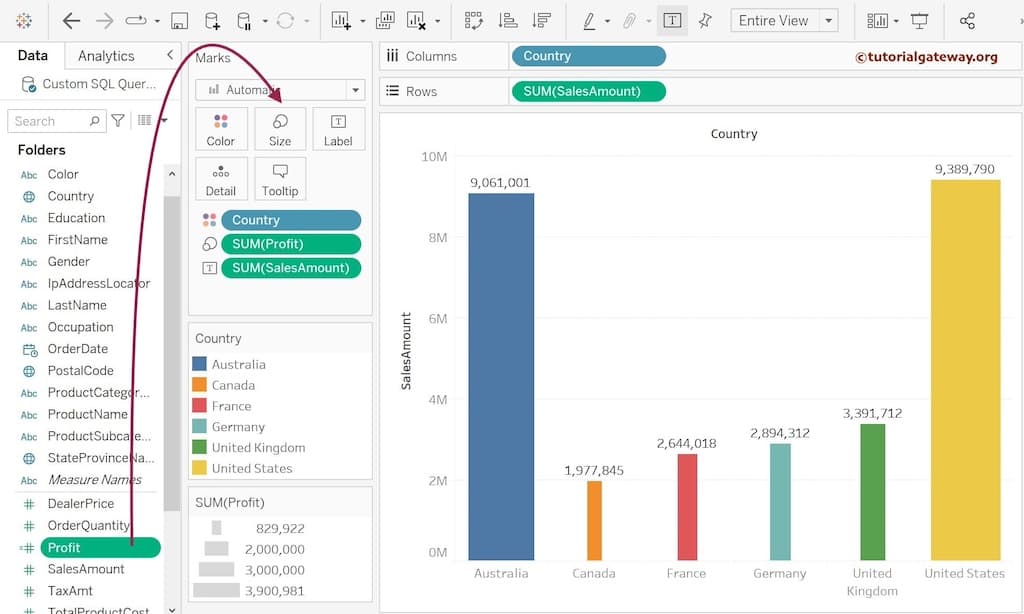Toggle Show Mark Labels in the toolbar
The image size is (1024, 614).
[x=673, y=20]
